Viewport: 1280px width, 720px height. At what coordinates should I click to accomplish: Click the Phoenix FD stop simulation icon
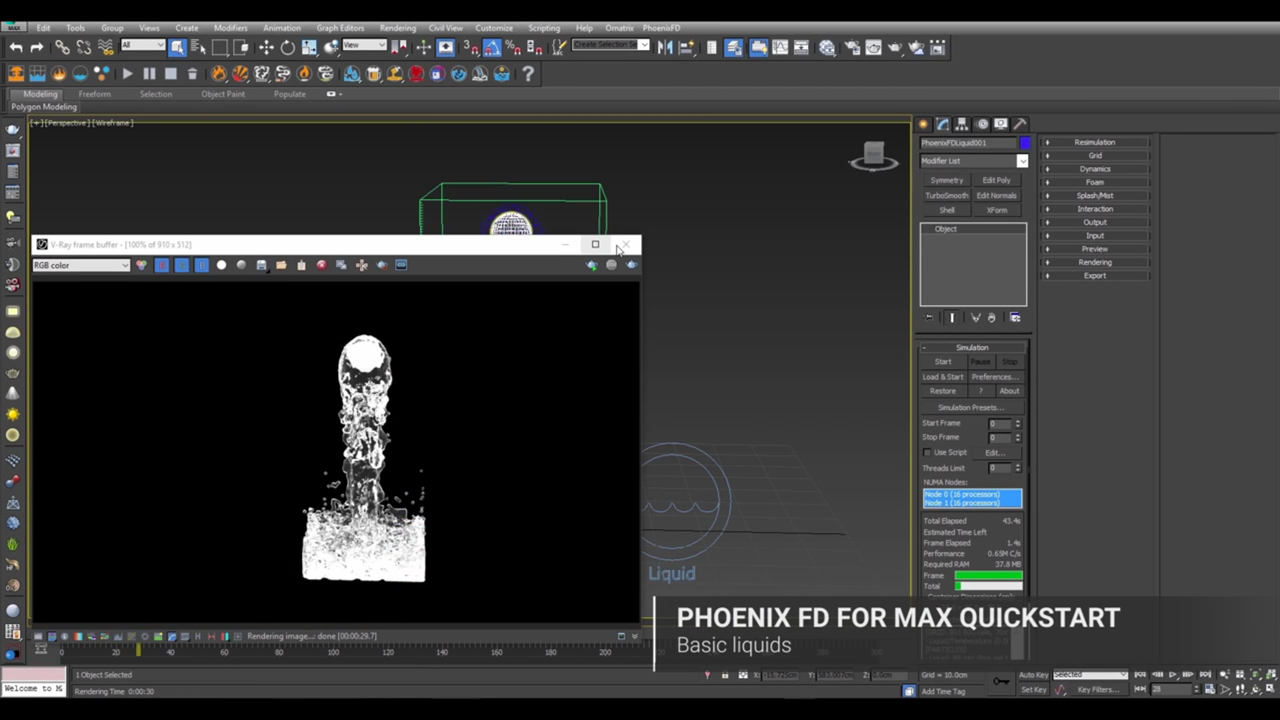pos(171,73)
